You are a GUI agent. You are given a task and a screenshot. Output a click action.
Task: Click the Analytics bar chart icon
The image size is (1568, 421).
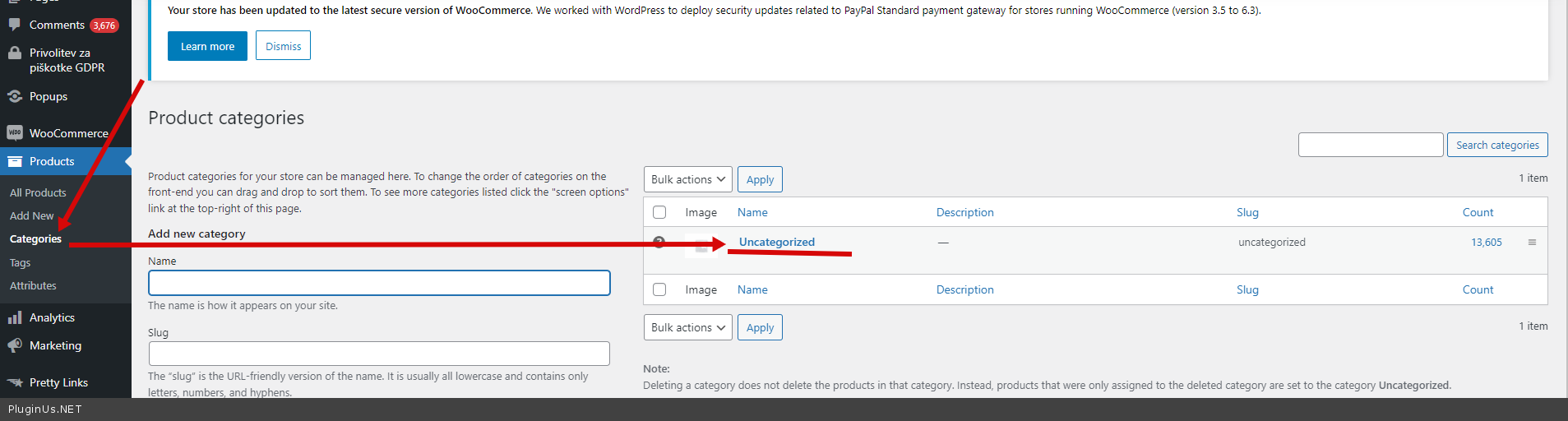click(14, 317)
